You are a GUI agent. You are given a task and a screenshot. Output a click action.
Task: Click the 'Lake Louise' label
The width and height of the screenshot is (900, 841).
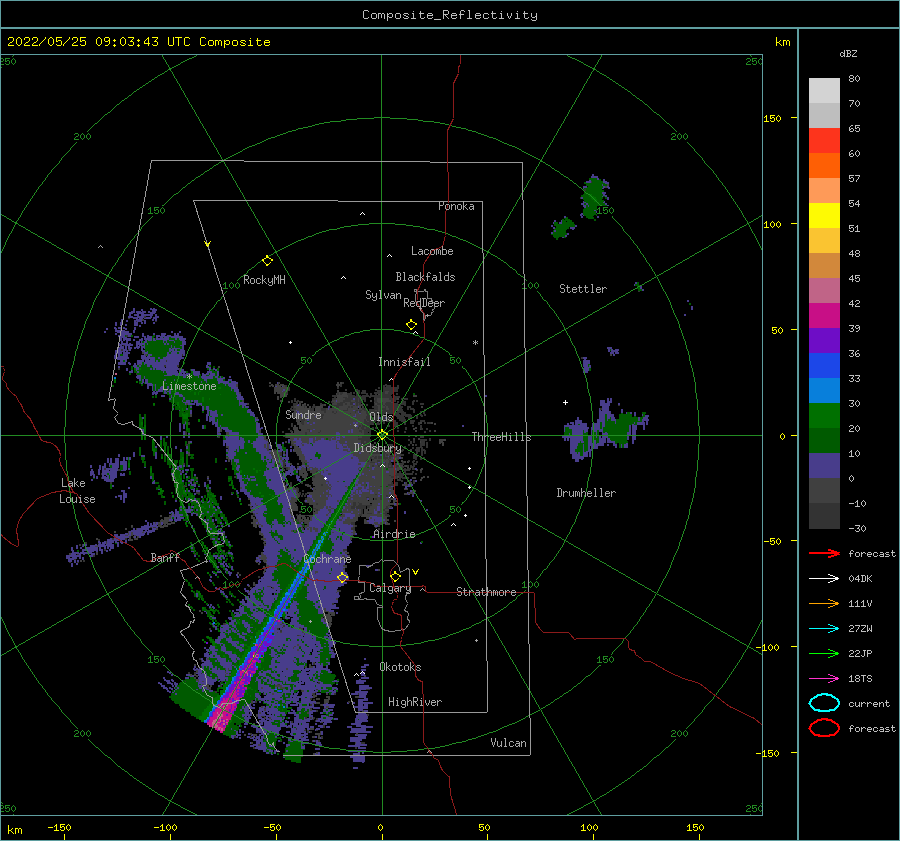(x=77, y=491)
